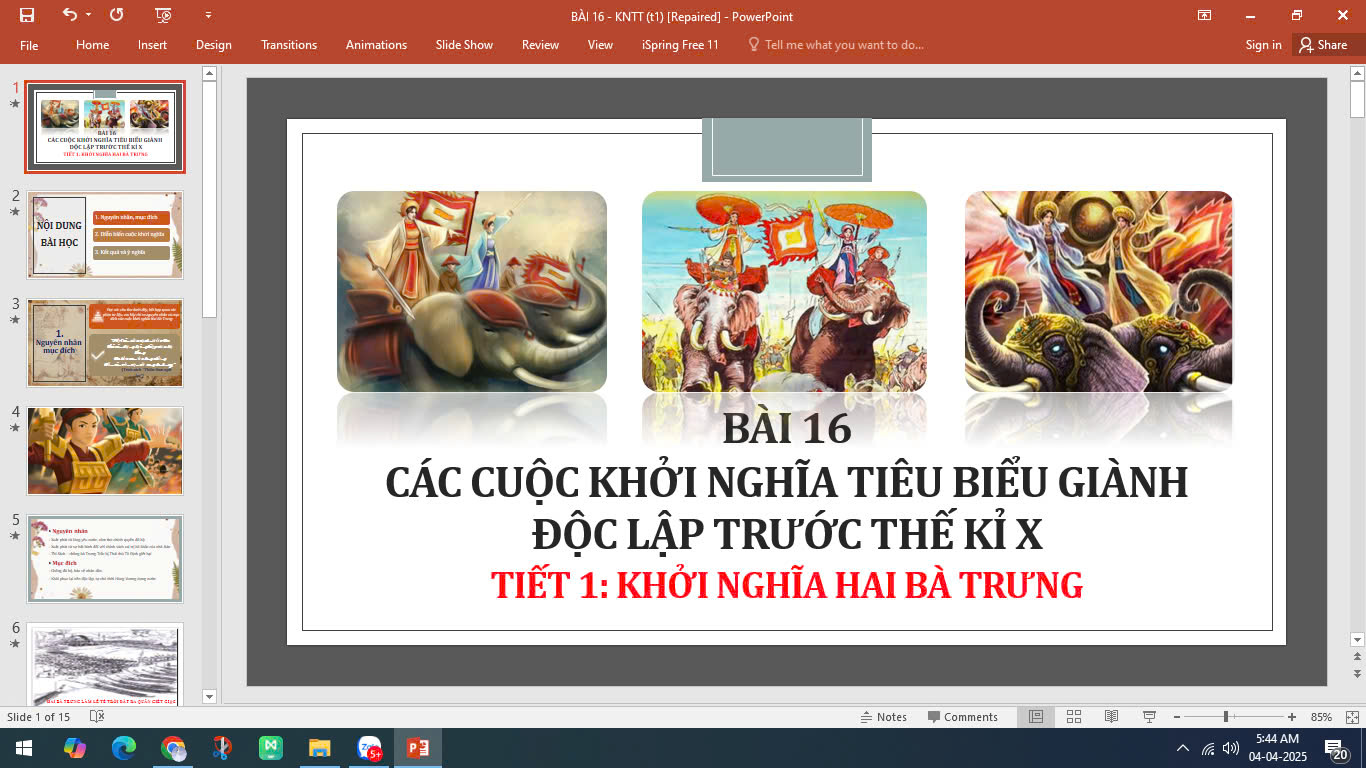Open the Transitions tab

288,45
